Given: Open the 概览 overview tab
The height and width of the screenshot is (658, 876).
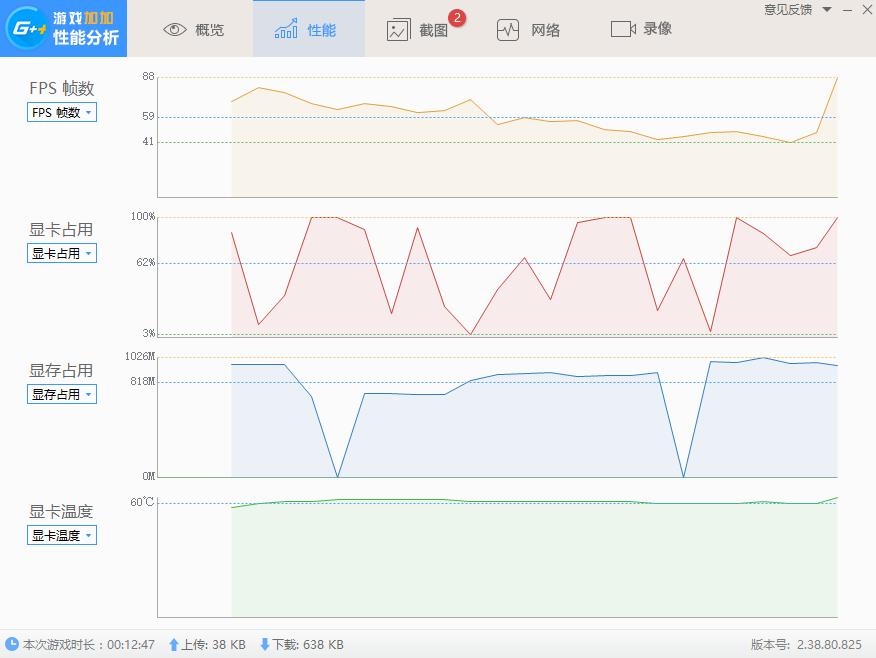Looking at the screenshot, I should (194, 29).
